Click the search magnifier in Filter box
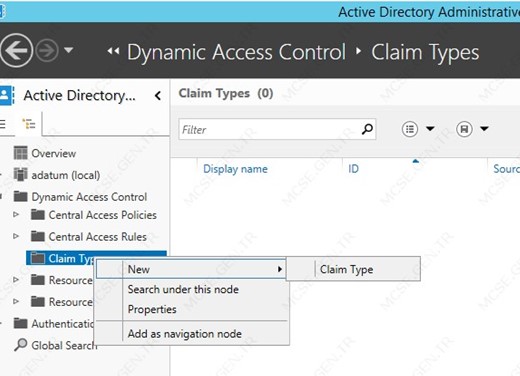 click(x=367, y=129)
